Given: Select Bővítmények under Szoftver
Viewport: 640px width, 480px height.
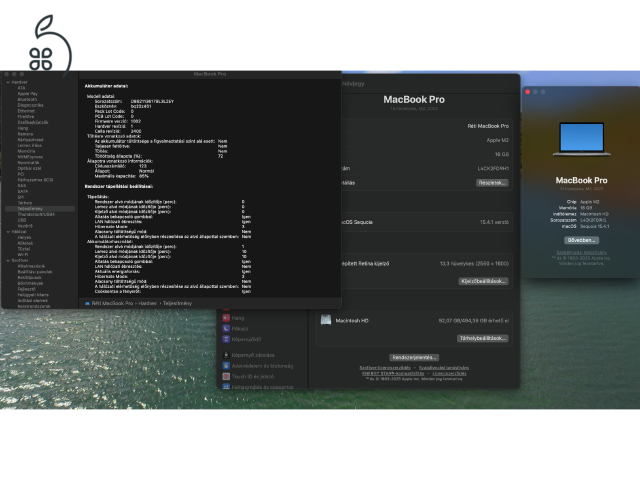Looking at the screenshot, I should pyautogui.click(x=30, y=283).
